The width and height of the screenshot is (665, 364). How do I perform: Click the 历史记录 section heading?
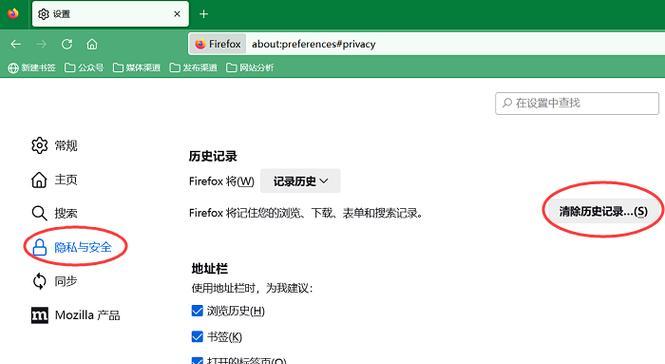coord(213,156)
